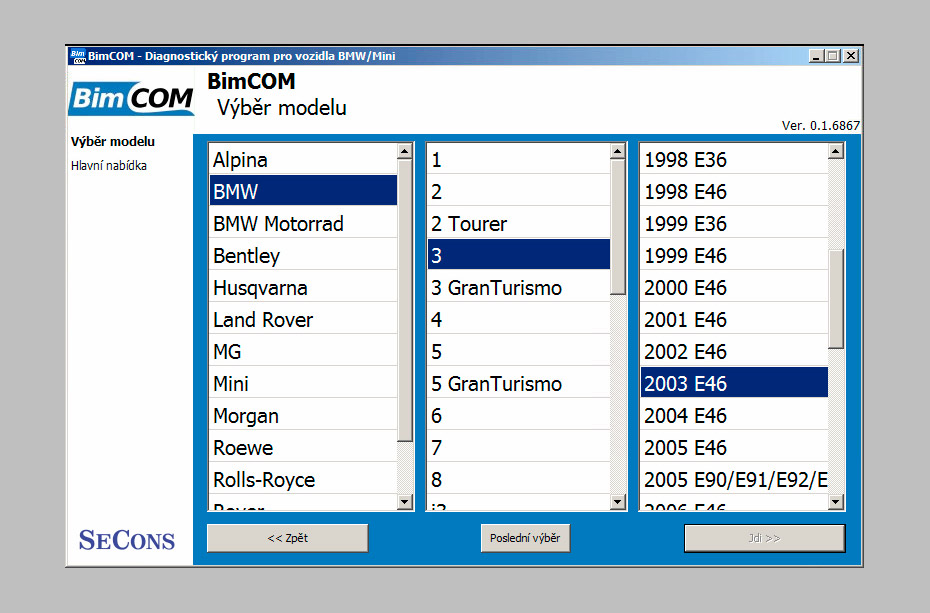Click the BimCOM logo image
This screenshot has height=613, width=930.
[131, 99]
